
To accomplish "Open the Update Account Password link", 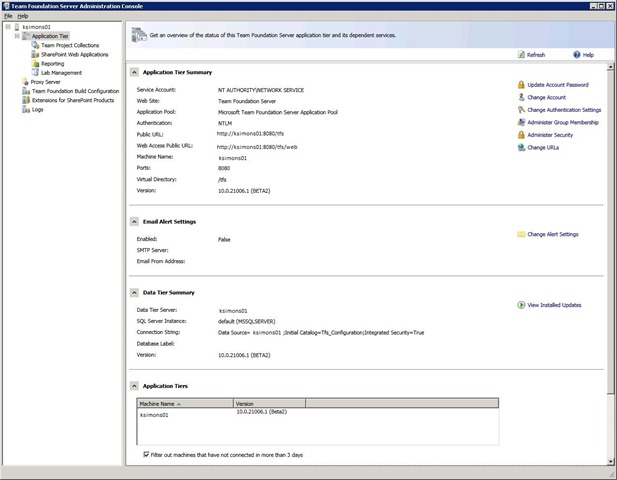I will pos(558,85).
